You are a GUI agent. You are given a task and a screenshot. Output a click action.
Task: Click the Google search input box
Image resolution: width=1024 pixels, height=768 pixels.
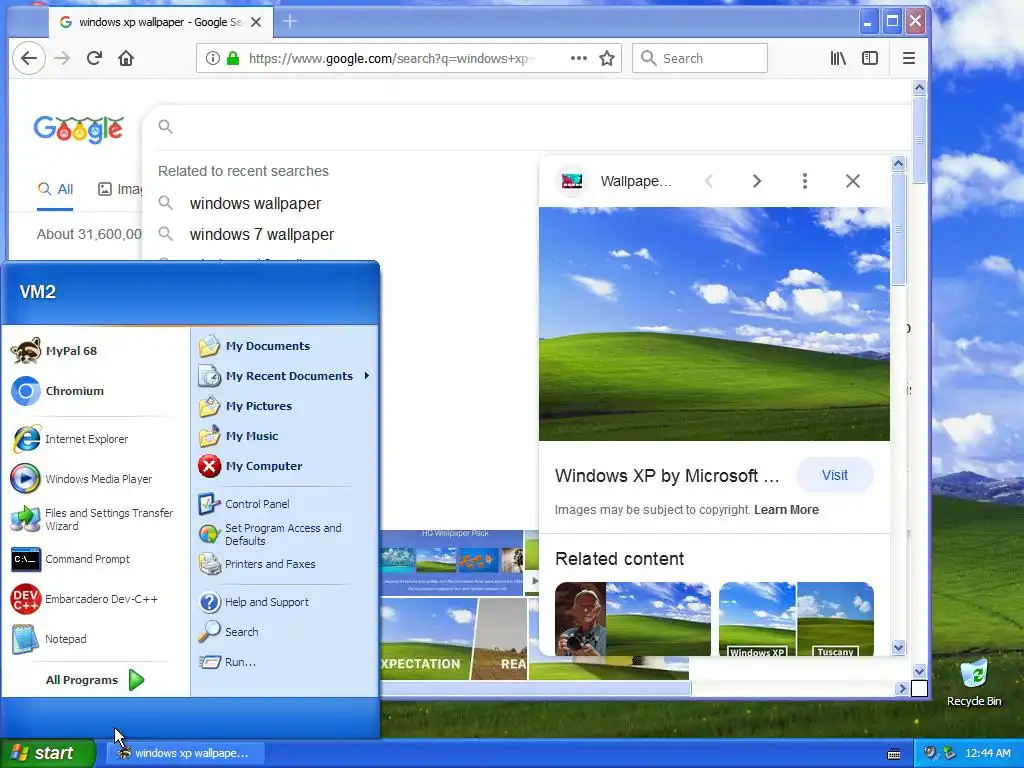pos(526,127)
